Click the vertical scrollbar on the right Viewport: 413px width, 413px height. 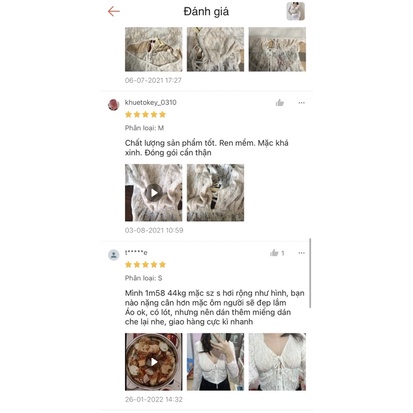tap(310, 273)
